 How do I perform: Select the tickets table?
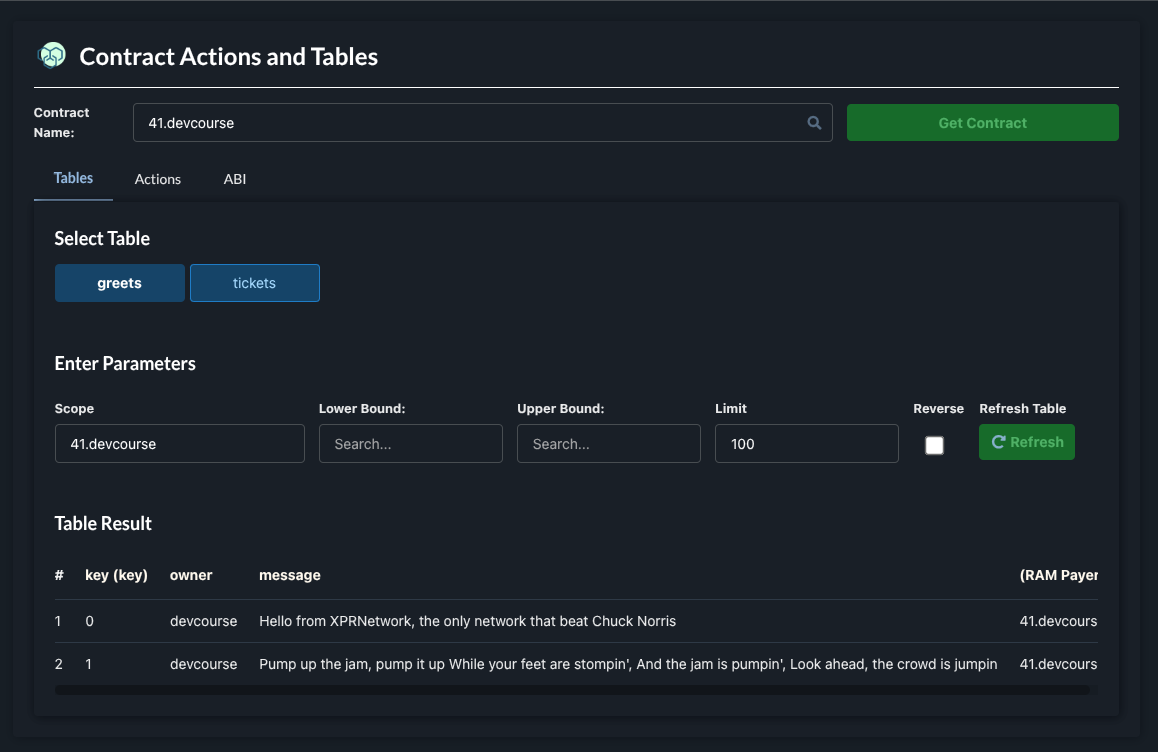(x=255, y=283)
